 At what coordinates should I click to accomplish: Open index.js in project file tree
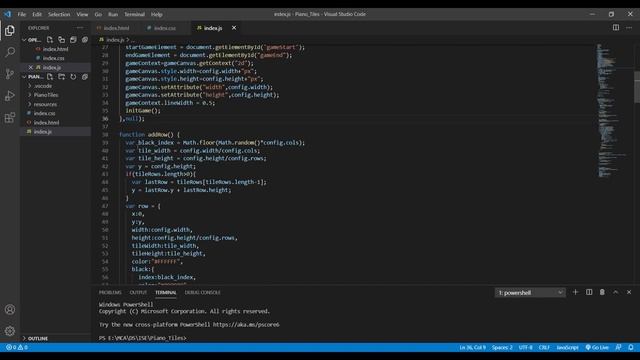click(42, 131)
